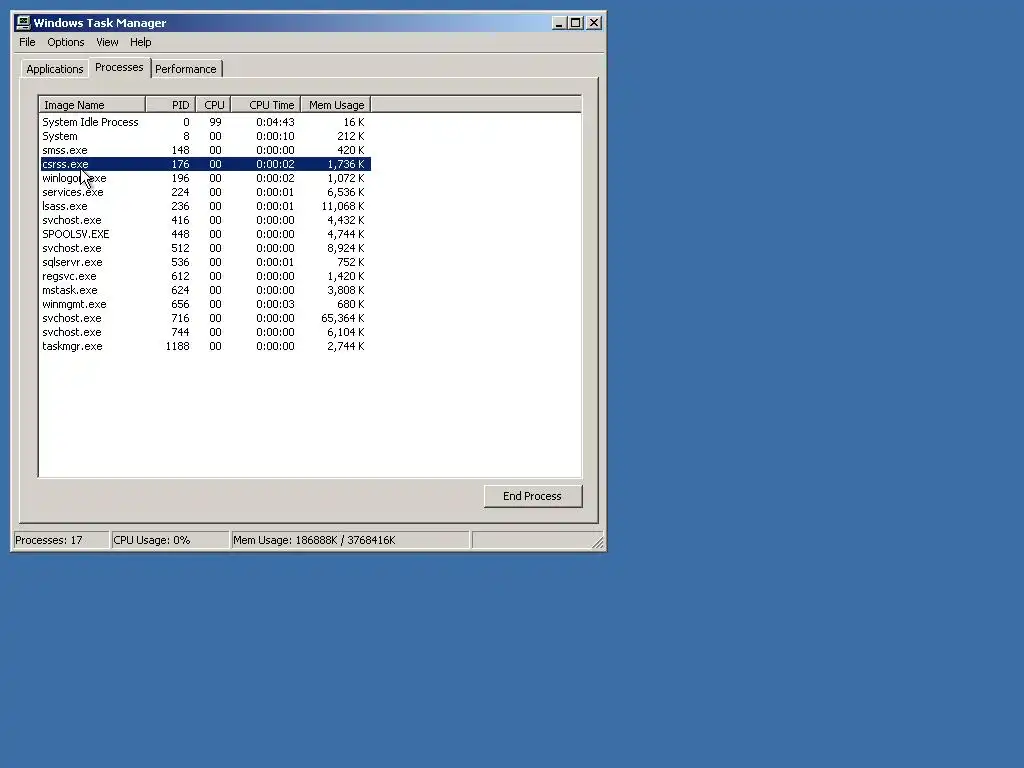
Task: Click the Task Manager title bar icon
Action: point(23,23)
